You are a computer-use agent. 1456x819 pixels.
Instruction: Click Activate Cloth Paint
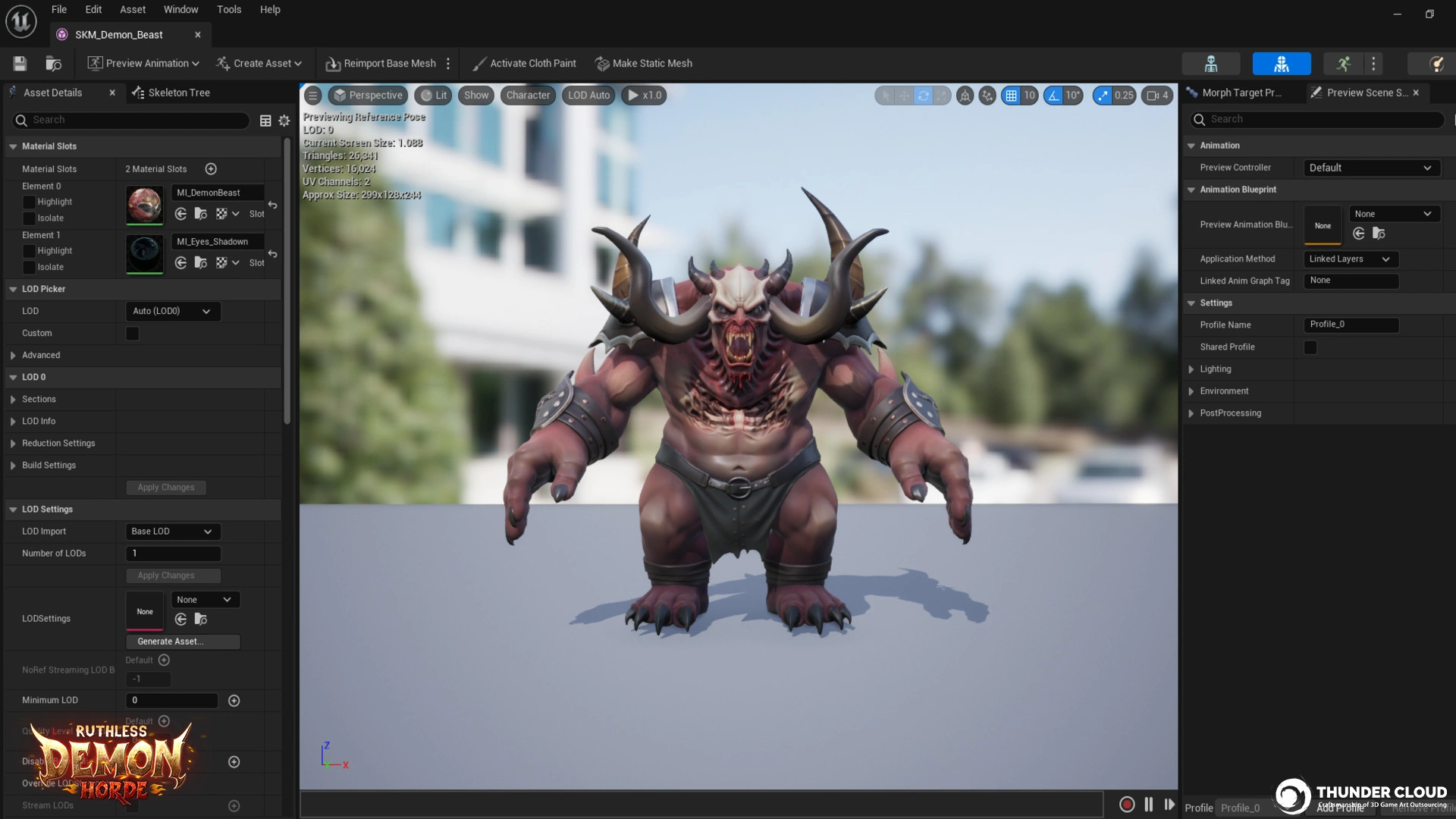coord(524,64)
